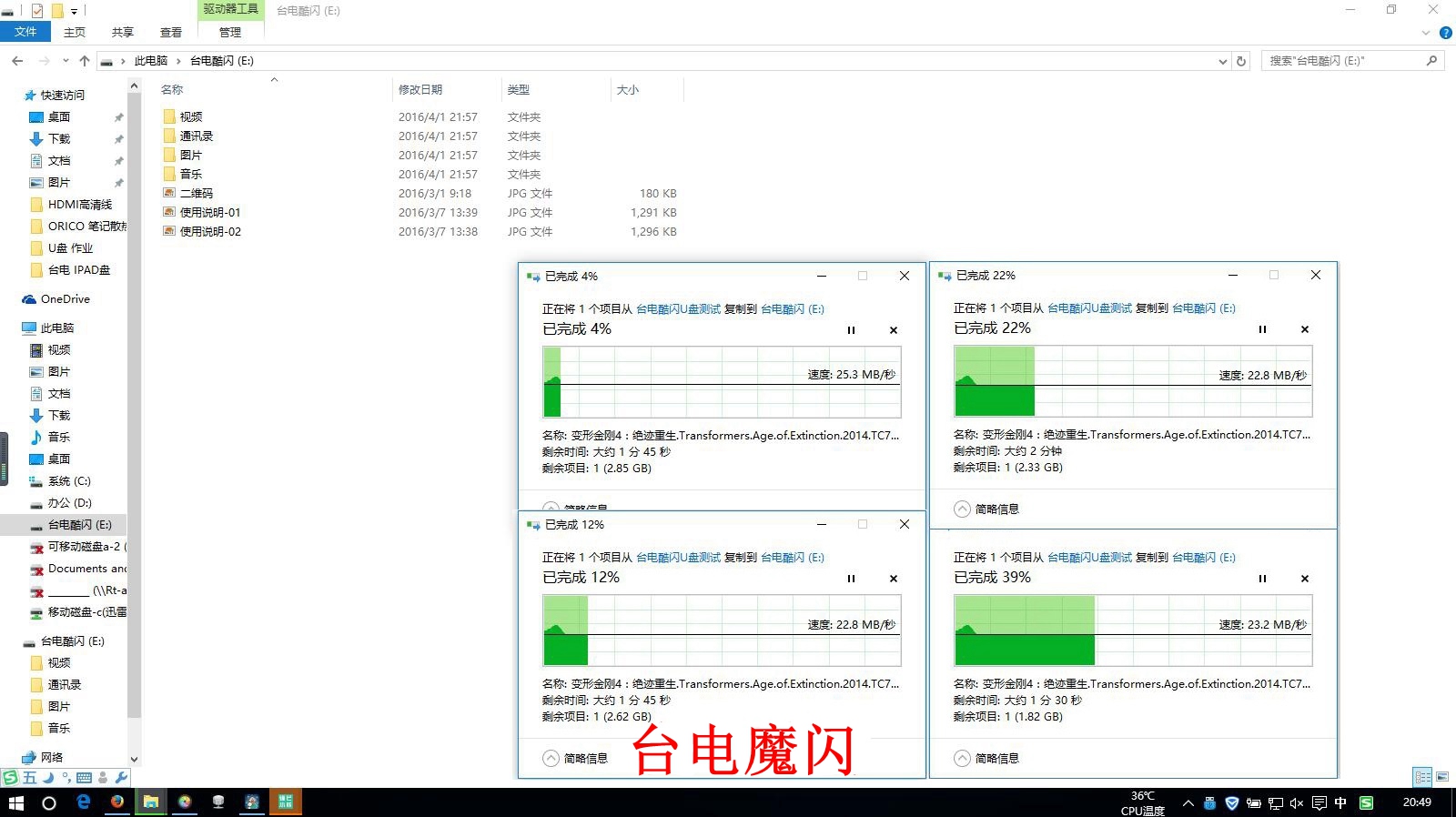Open quick access toolbar customize dropdown
The image size is (1456, 817).
tap(75, 11)
